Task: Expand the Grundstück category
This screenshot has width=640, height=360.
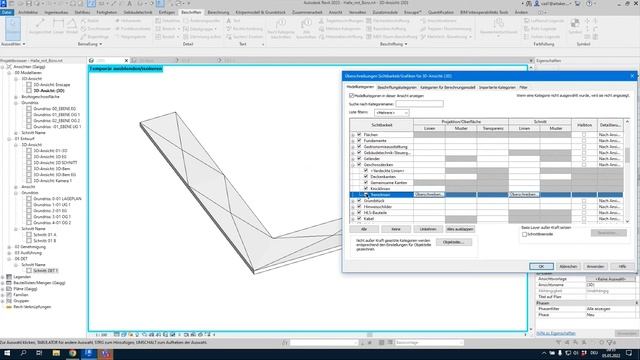Action: [x=353, y=201]
